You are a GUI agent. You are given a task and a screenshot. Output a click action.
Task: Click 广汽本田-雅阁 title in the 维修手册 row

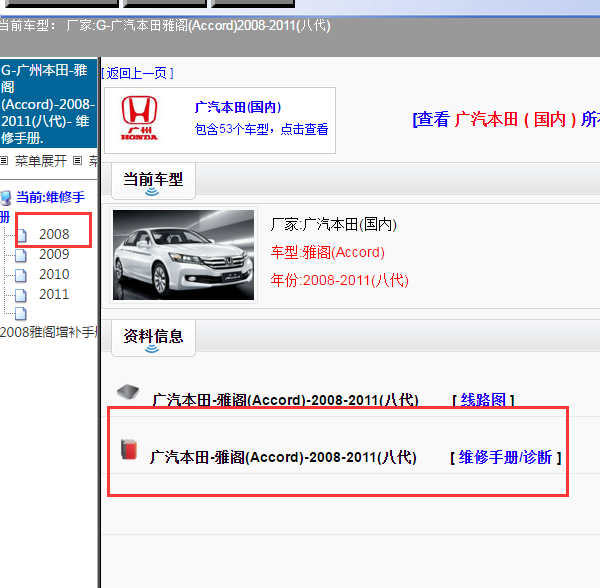click(283, 457)
